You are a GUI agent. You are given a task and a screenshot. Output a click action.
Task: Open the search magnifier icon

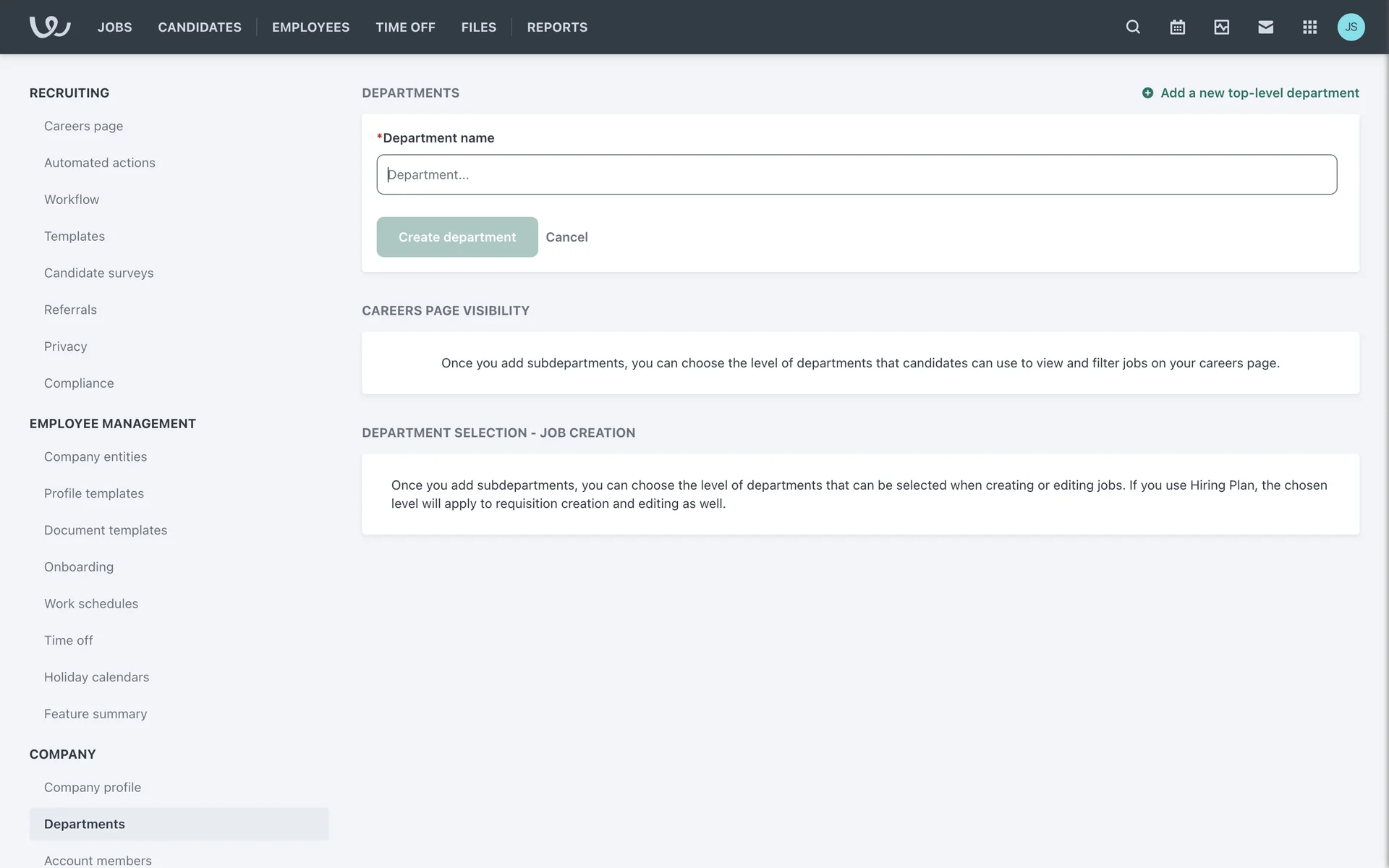(x=1133, y=27)
